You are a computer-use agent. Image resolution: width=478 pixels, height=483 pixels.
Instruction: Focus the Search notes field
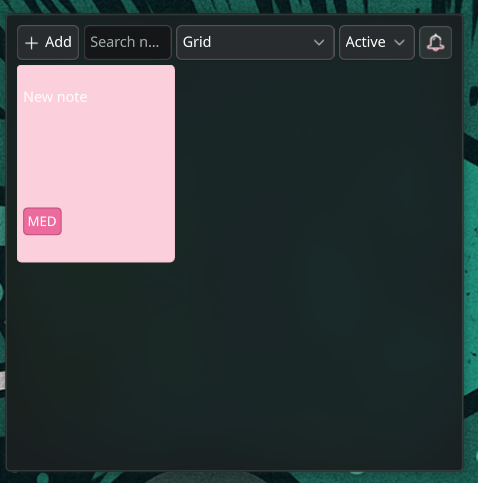point(128,42)
